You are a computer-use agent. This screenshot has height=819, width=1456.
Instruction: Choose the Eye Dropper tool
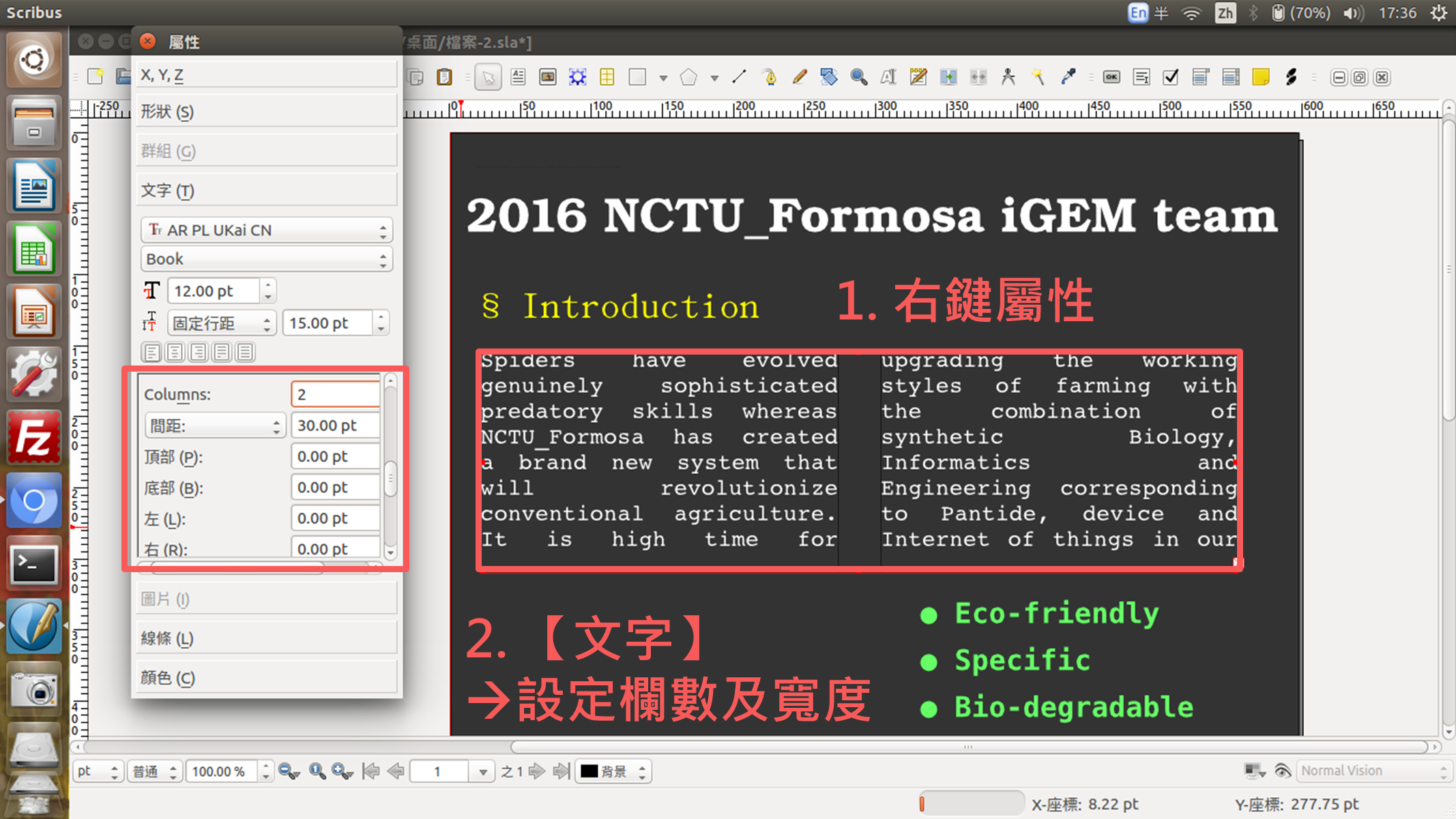(x=1068, y=77)
